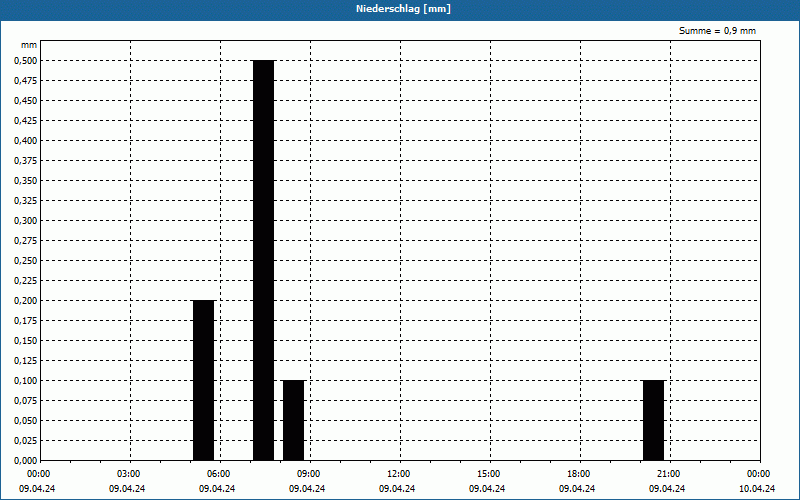Select the 0,100 mm bar before 09:00
Viewport: 800px width, 500px height.
(x=293, y=420)
